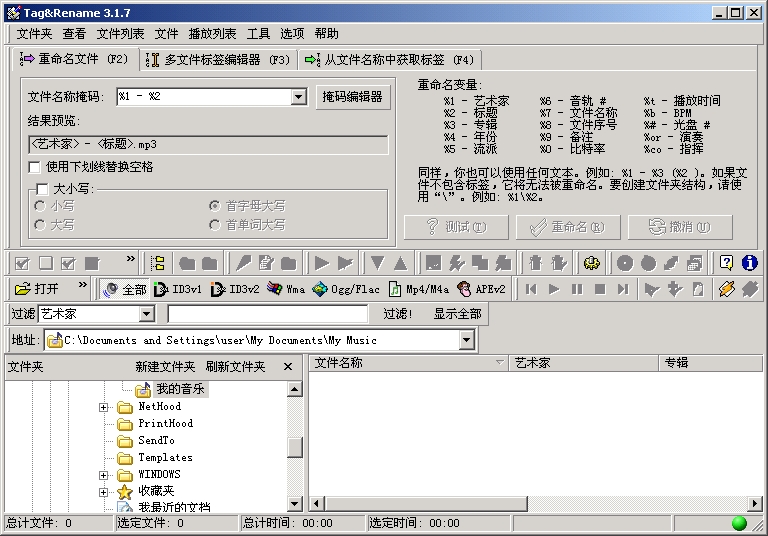This screenshot has width=768, height=536.
Task: Open the 文件名称掩码 dropdown arrow
Action: (x=298, y=97)
